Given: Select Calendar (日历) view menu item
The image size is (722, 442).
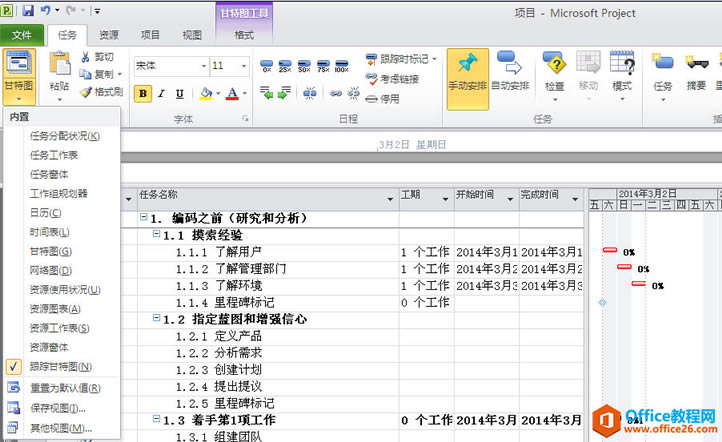Looking at the screenshot, I should (x=46, y=213).
